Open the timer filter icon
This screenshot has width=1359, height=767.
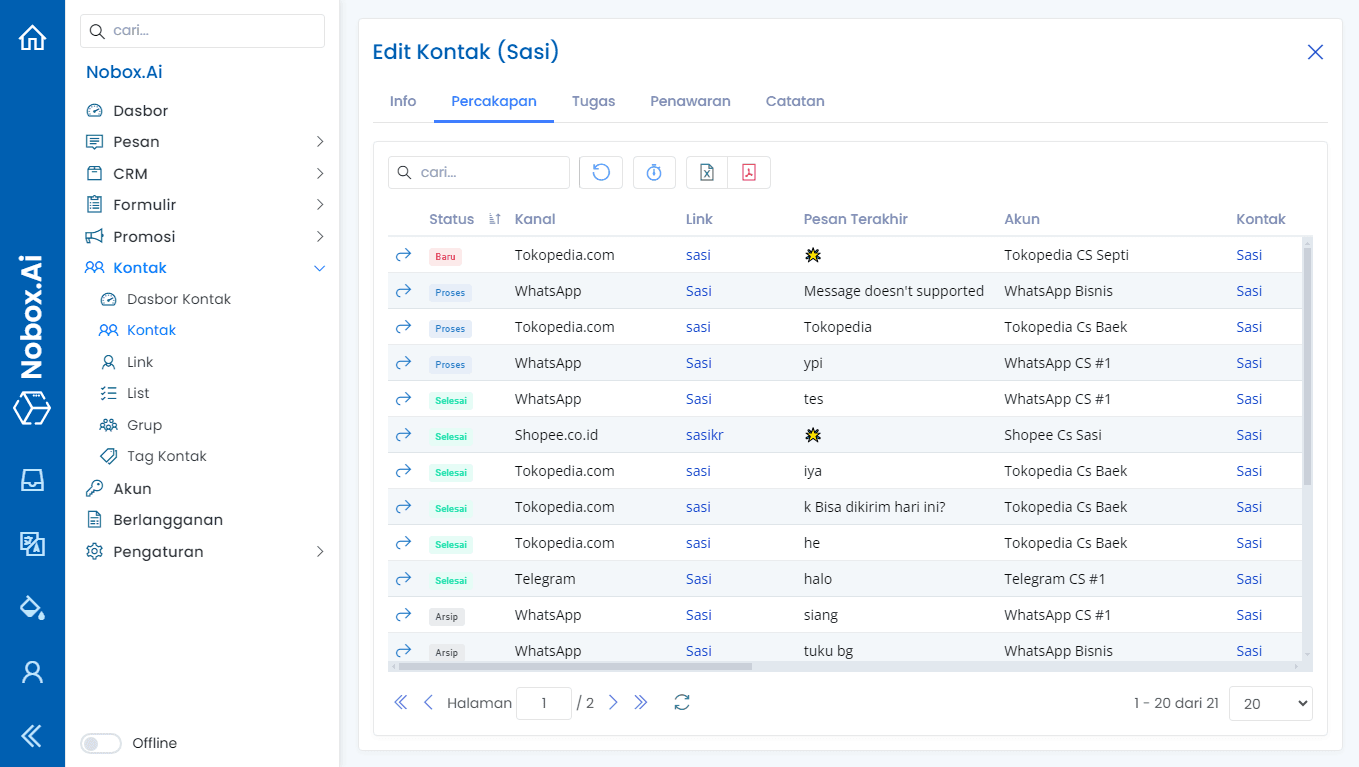point(654,172)
